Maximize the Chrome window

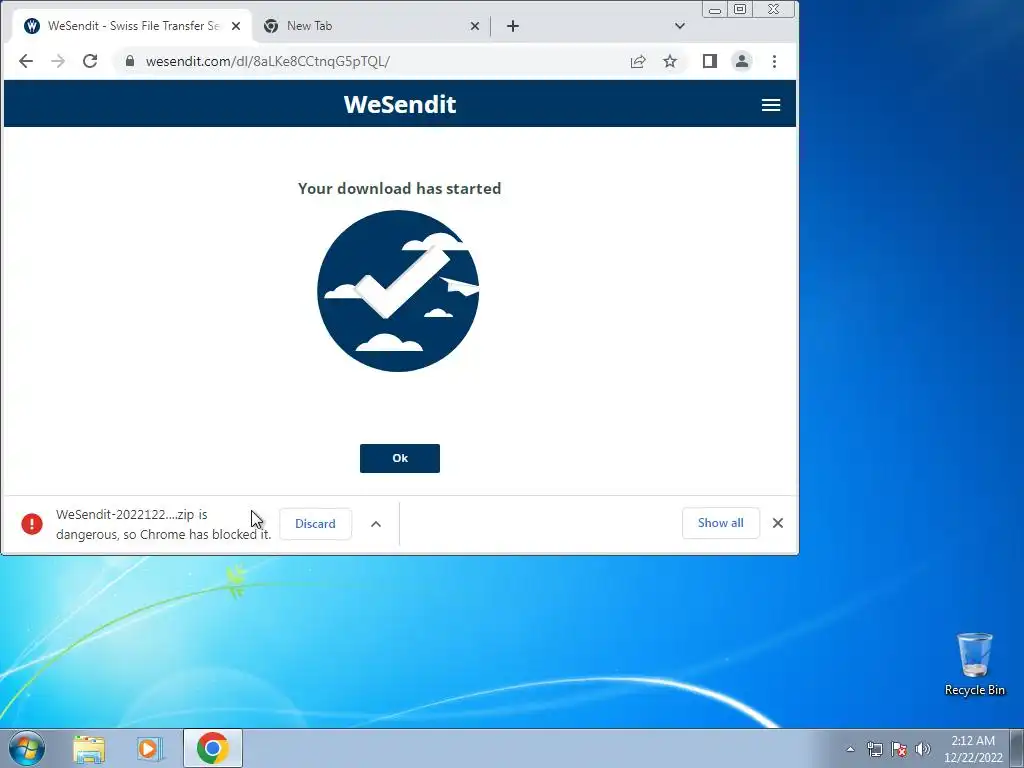(740, 9)
